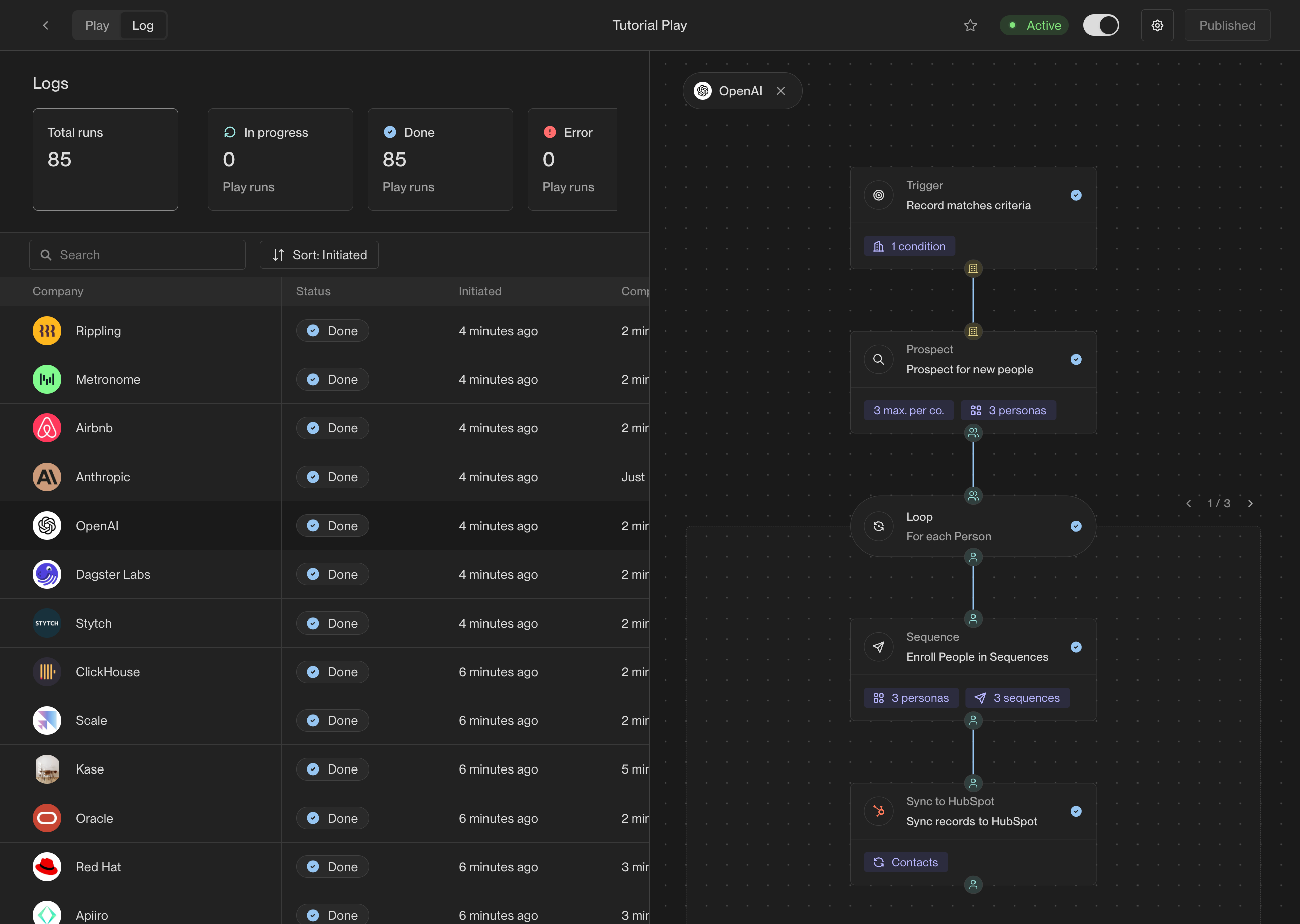Toggle the Active play switch off
The width and height of the screenshot is (1300, 924).
(x=1100, y=25)
